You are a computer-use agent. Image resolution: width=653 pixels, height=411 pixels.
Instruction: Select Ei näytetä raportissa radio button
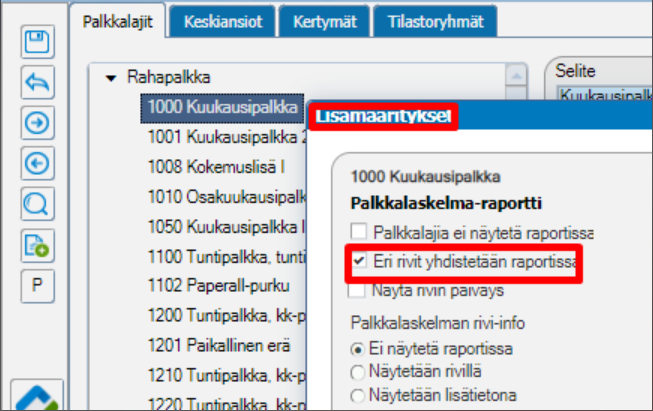click(x=357, y=349)
